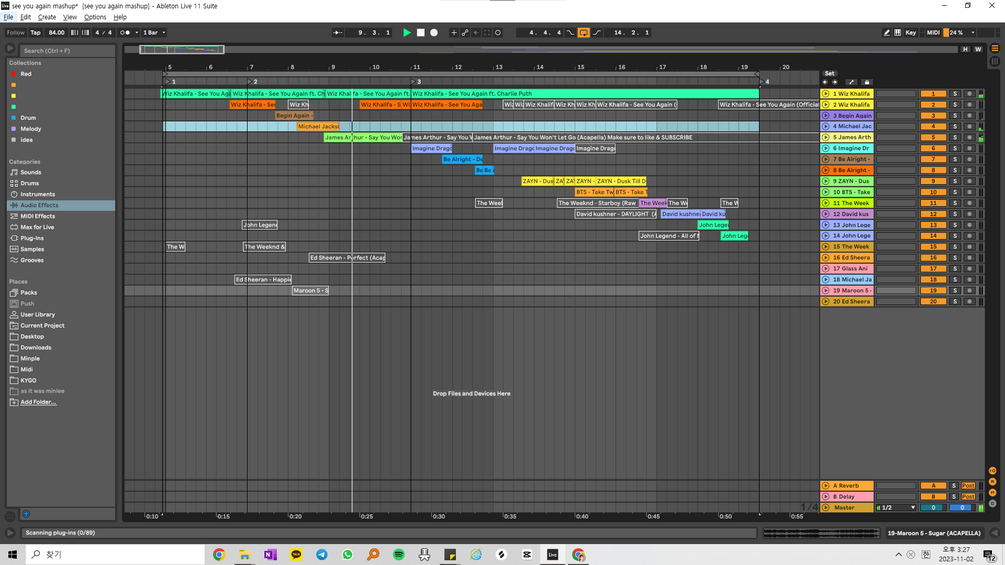Viewport: 1005px width, 565px height.
Task: Toggle the Follow playback button
Action: pyautogui.click(x=15, y=33)
